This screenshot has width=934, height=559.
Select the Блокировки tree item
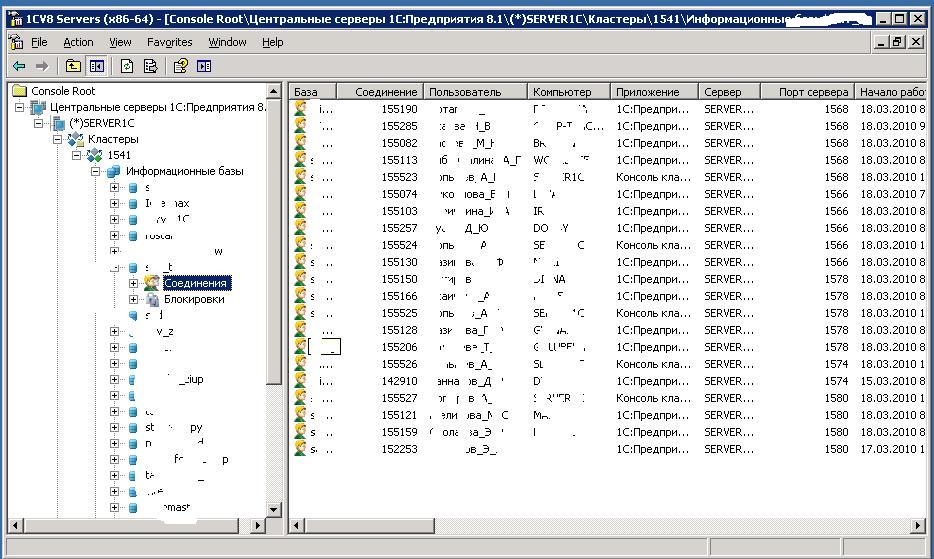pyautogui.click(x=194, y=299)
